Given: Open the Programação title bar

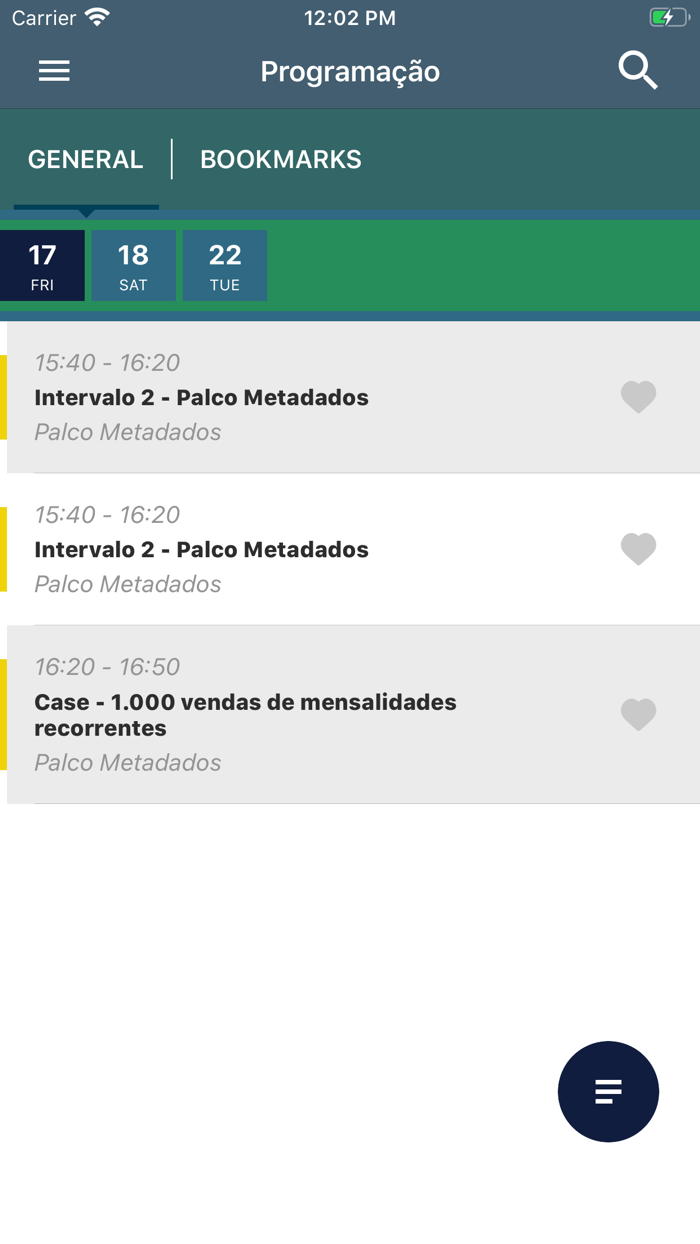Looking at the screenshot, I should click(x=350, y=70).
